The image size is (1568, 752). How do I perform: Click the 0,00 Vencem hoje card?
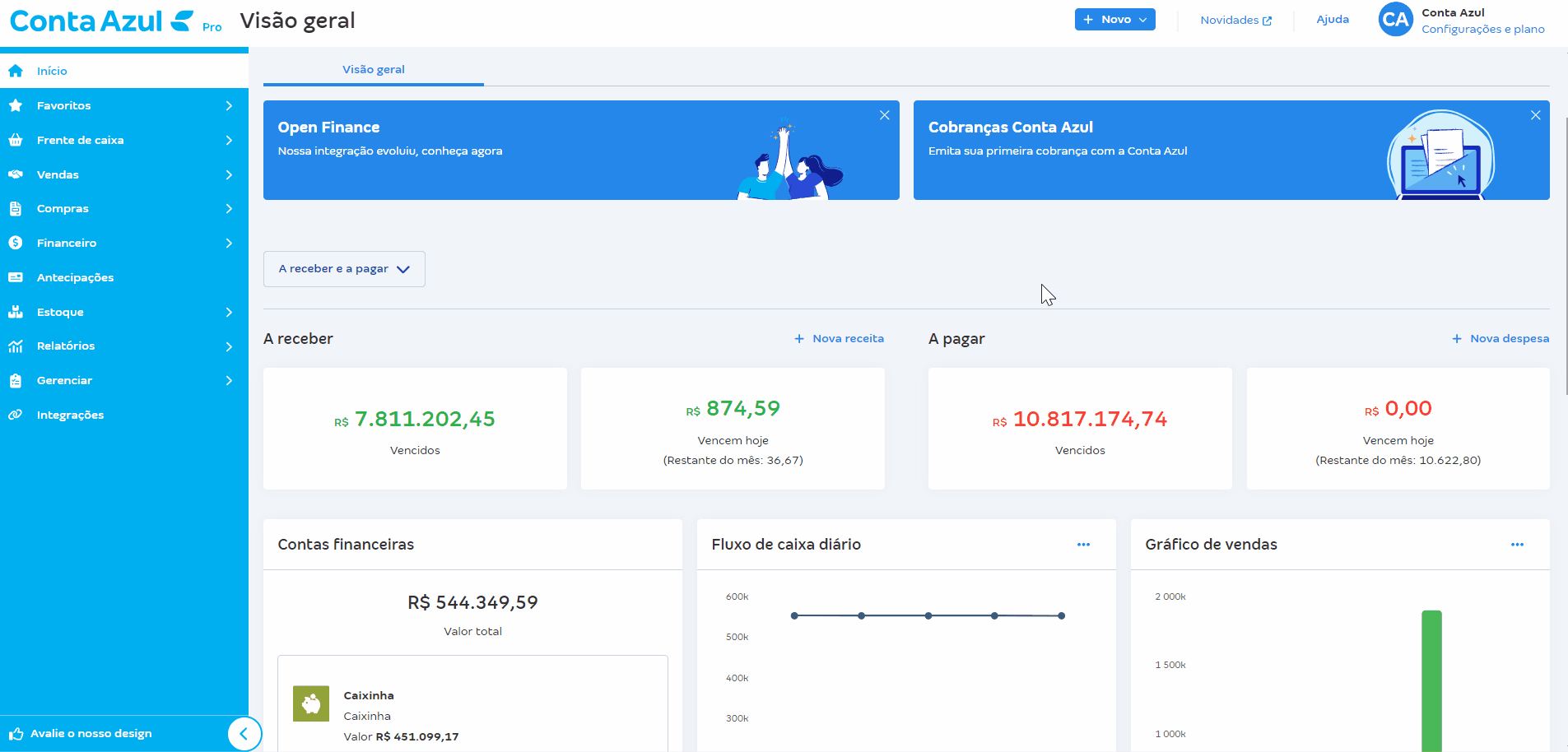[x=1398, y=429]
